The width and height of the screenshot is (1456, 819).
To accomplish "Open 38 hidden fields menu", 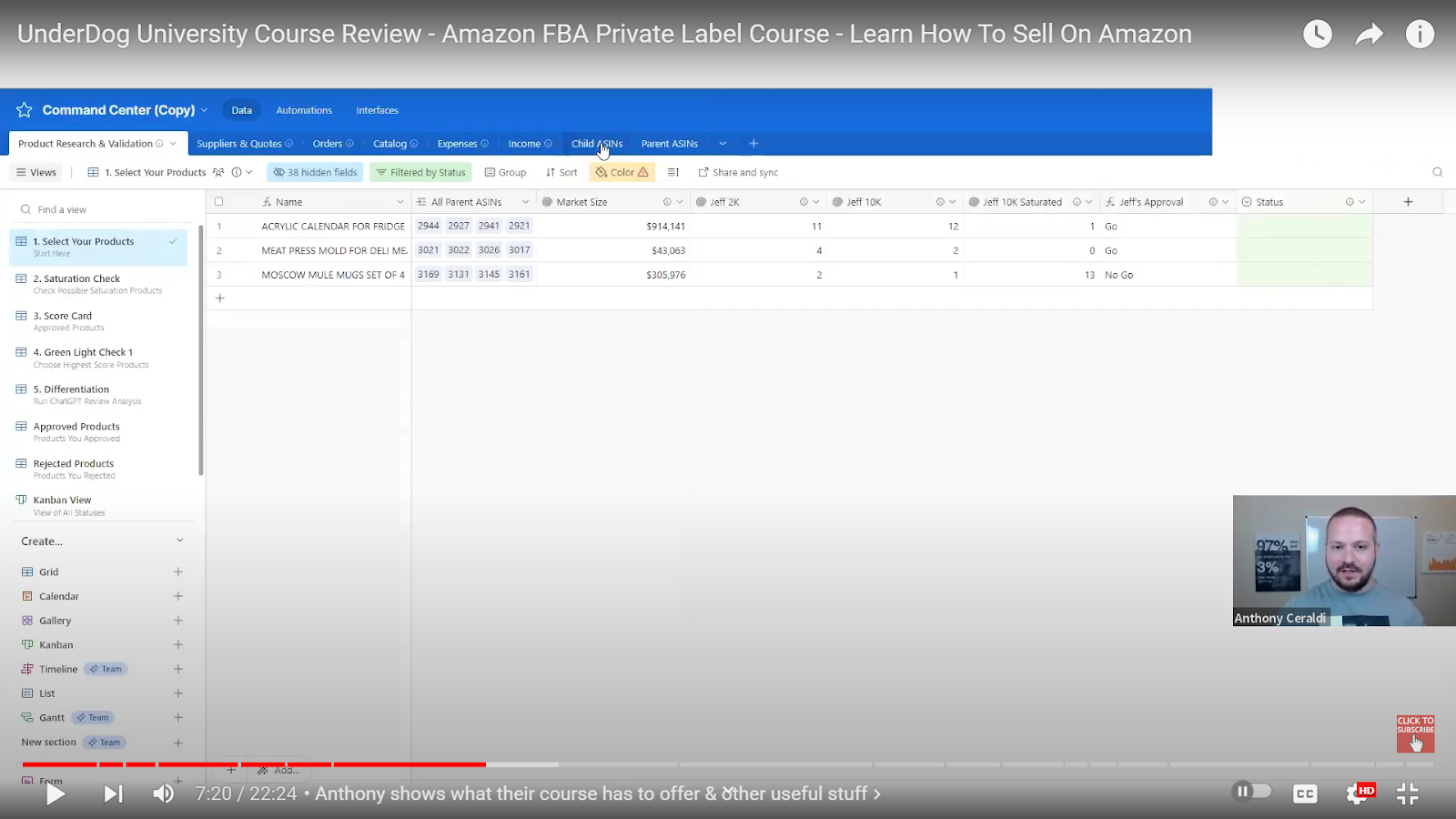I will point(315,172).
